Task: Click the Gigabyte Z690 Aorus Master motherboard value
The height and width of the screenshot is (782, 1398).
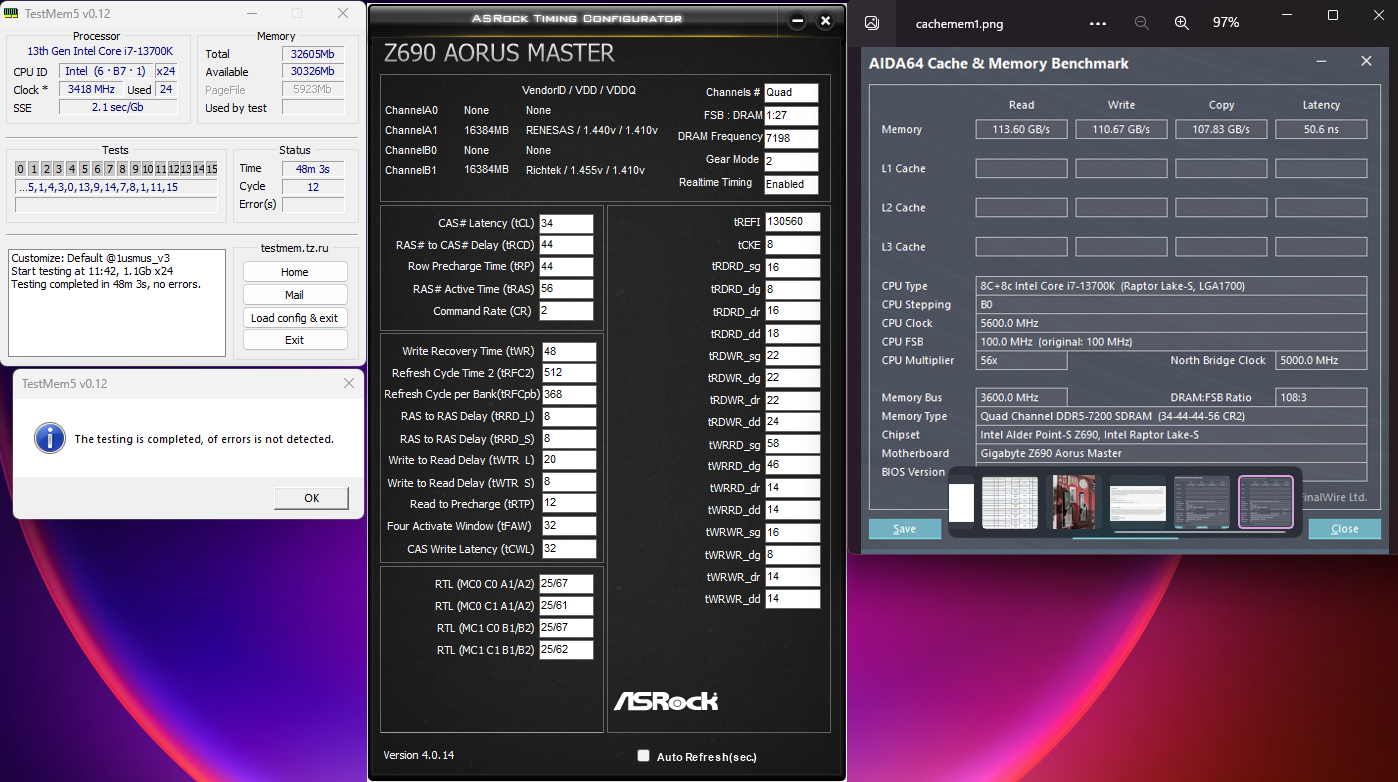Action: 1172,454
